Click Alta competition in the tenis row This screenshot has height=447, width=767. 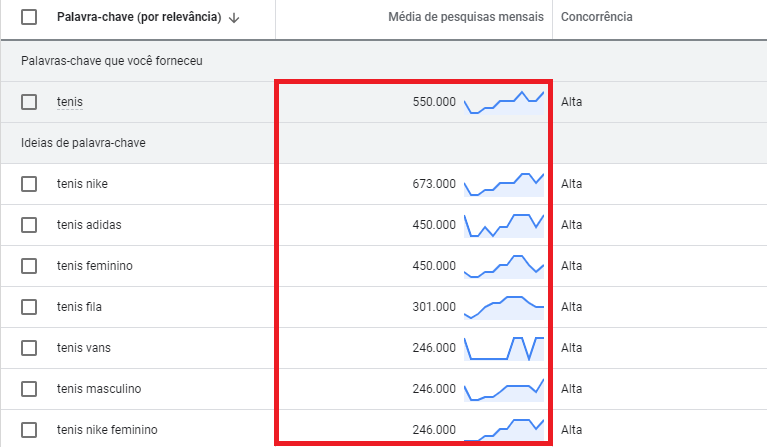(x=571, y=102)
